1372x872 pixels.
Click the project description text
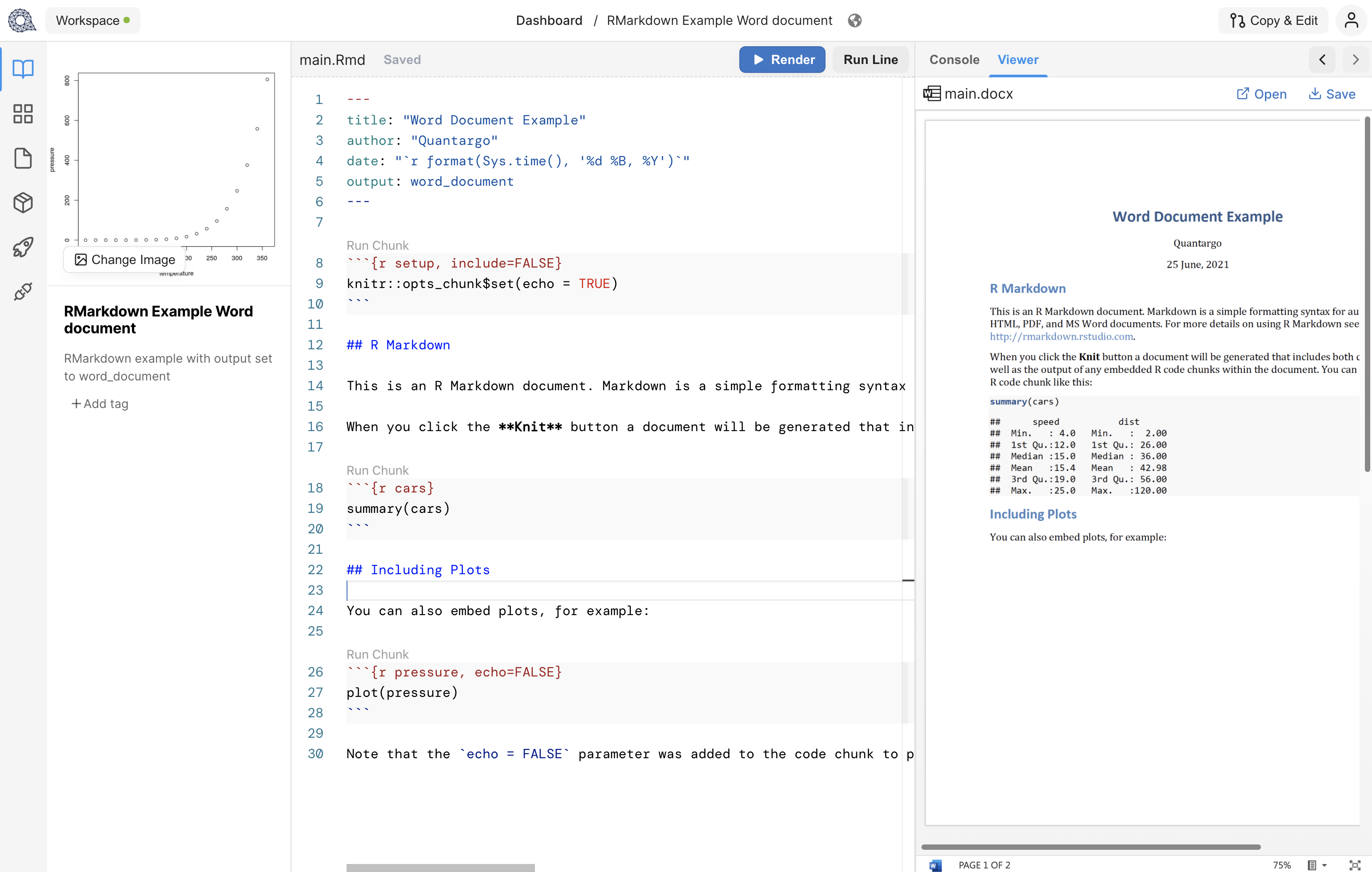(168, 367)
